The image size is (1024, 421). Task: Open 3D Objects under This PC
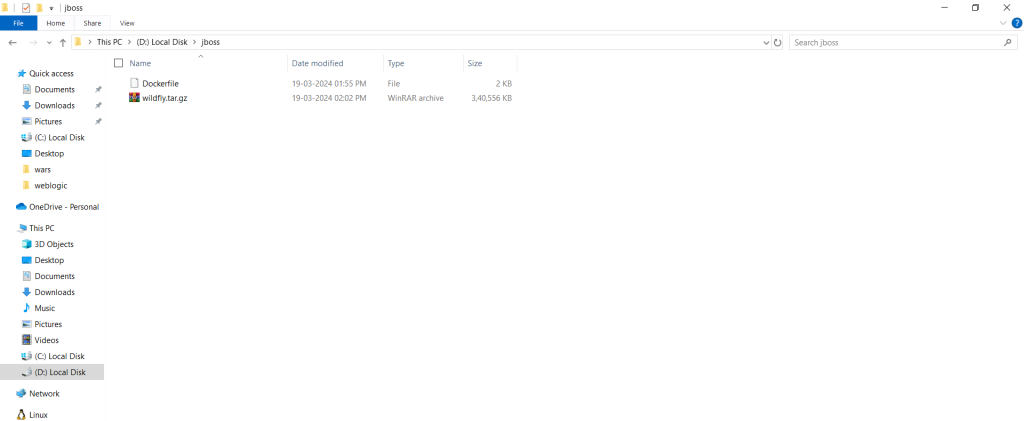[x=54, y=244]
